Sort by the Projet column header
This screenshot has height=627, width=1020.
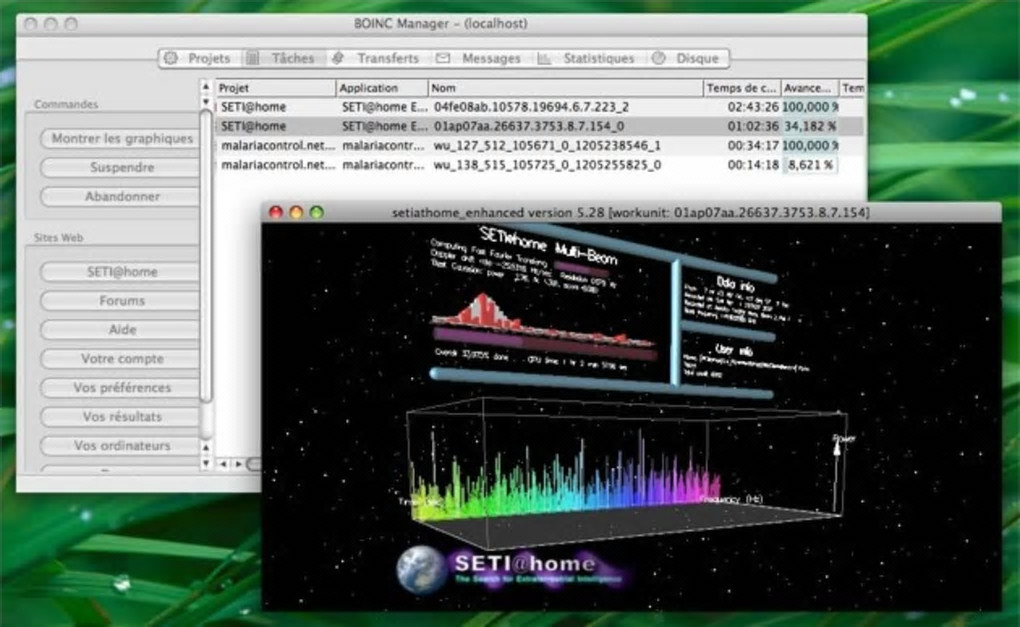(275, 88)
